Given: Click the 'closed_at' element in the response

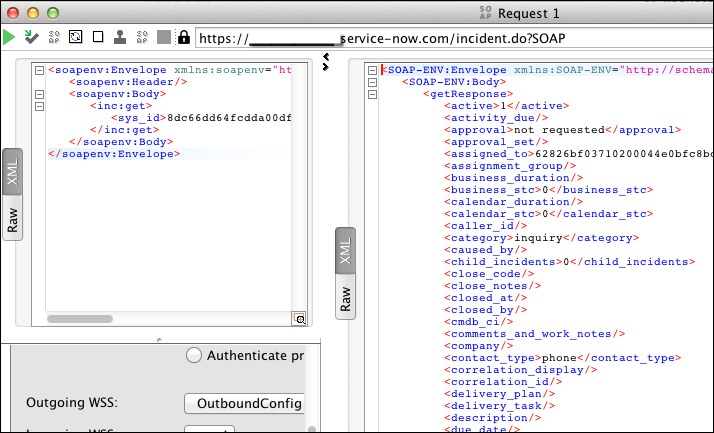Looking at the screenshot, I should (485, 298).
